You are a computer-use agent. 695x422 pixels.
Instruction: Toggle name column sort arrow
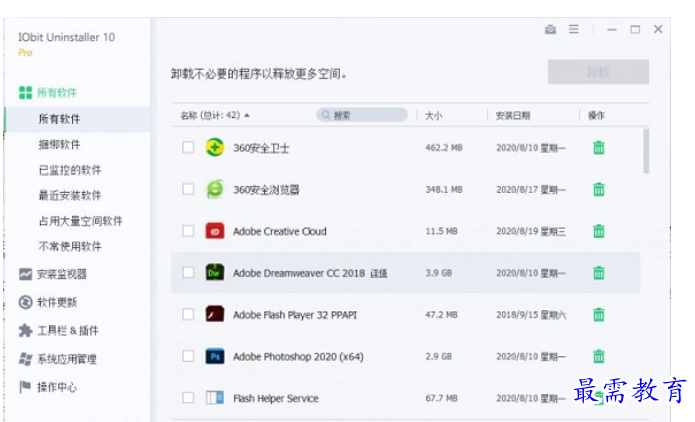pyautogui.click(x=247, y=115)
